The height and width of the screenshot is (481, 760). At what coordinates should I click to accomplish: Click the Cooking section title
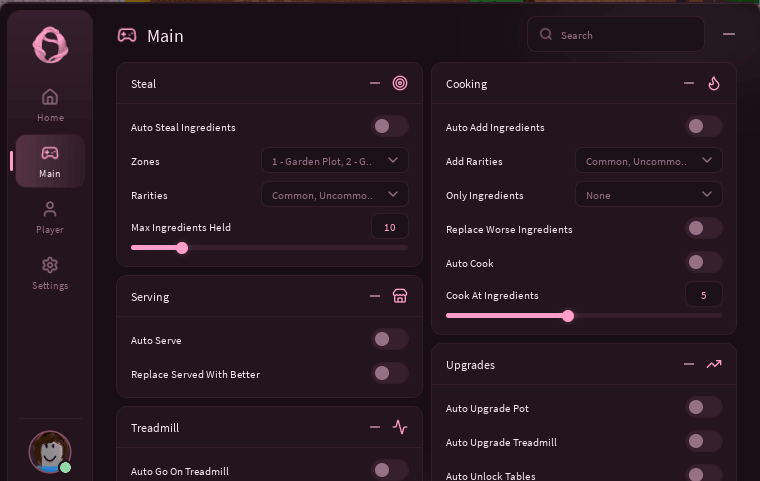pos(466,84)
